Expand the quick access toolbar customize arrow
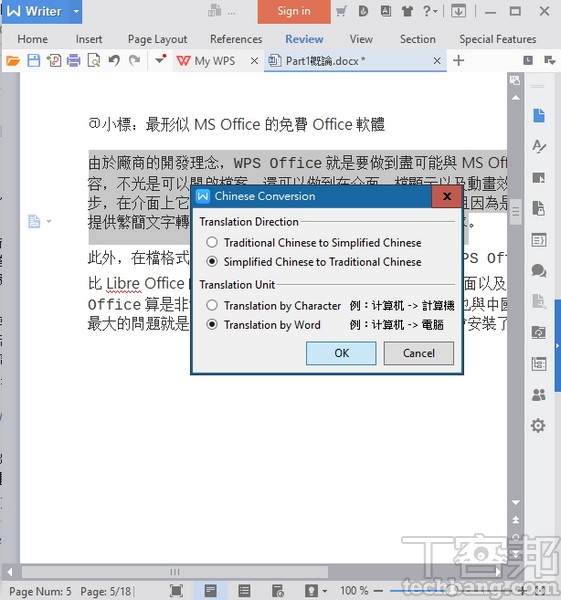561x600 pixels. click(x=160, y=60)
